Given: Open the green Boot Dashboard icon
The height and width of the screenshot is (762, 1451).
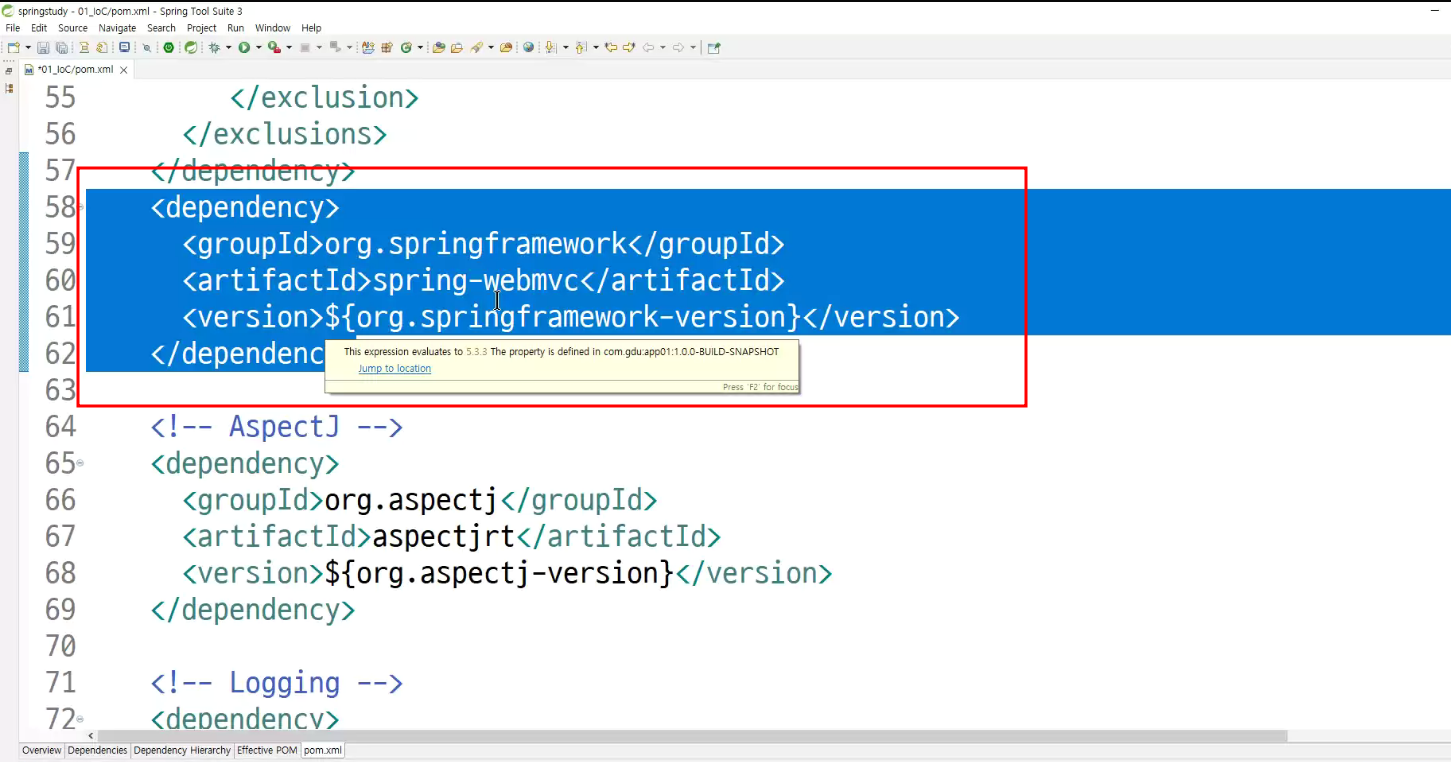Looking at the screenshot, I should click(168, 47).
